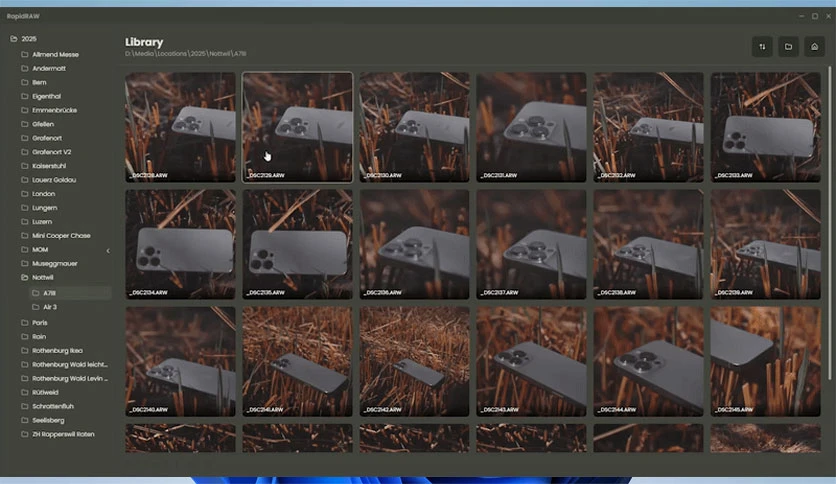
Task: Click the folder icon next to Eigenthal
Action: (x=25, y=96)
